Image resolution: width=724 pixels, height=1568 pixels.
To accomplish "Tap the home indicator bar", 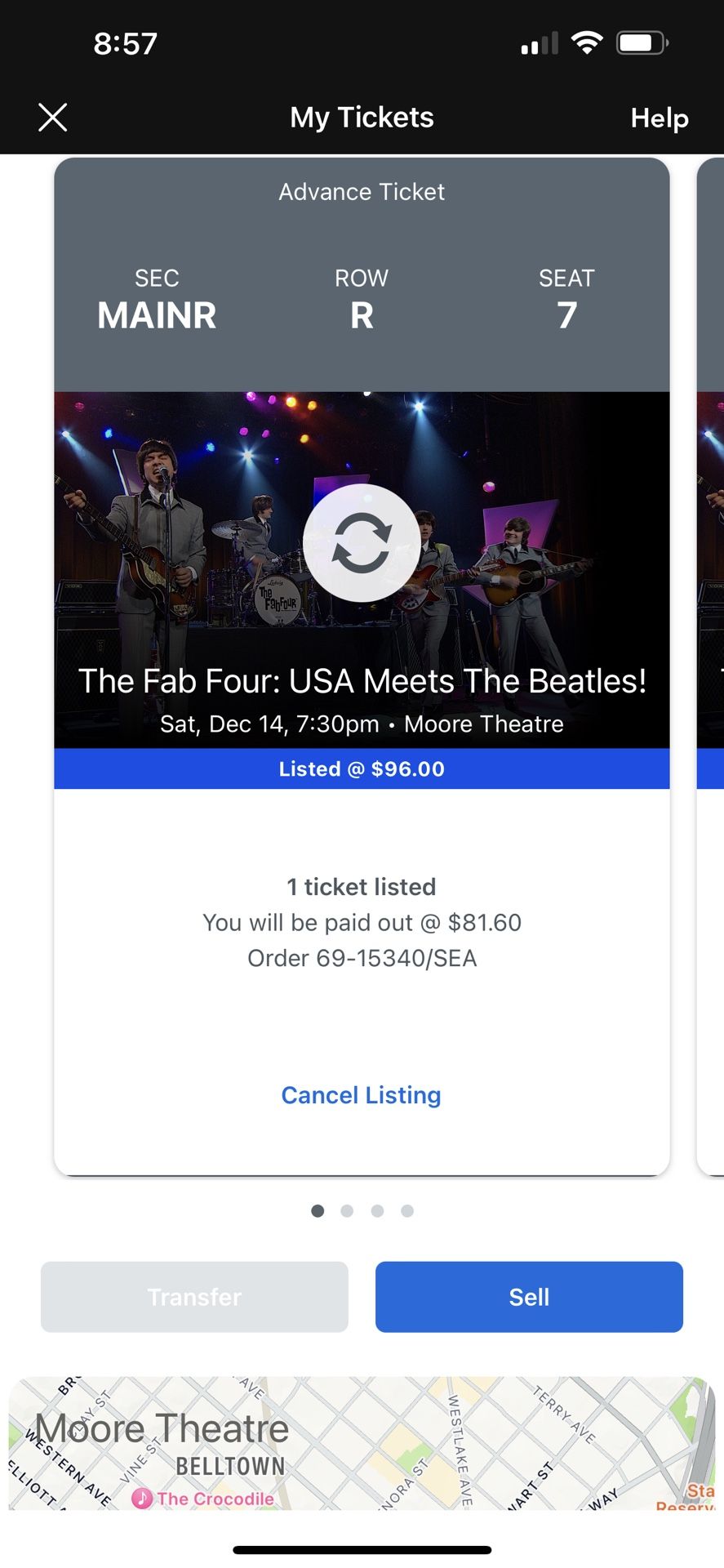I will tap(362, 1549).
